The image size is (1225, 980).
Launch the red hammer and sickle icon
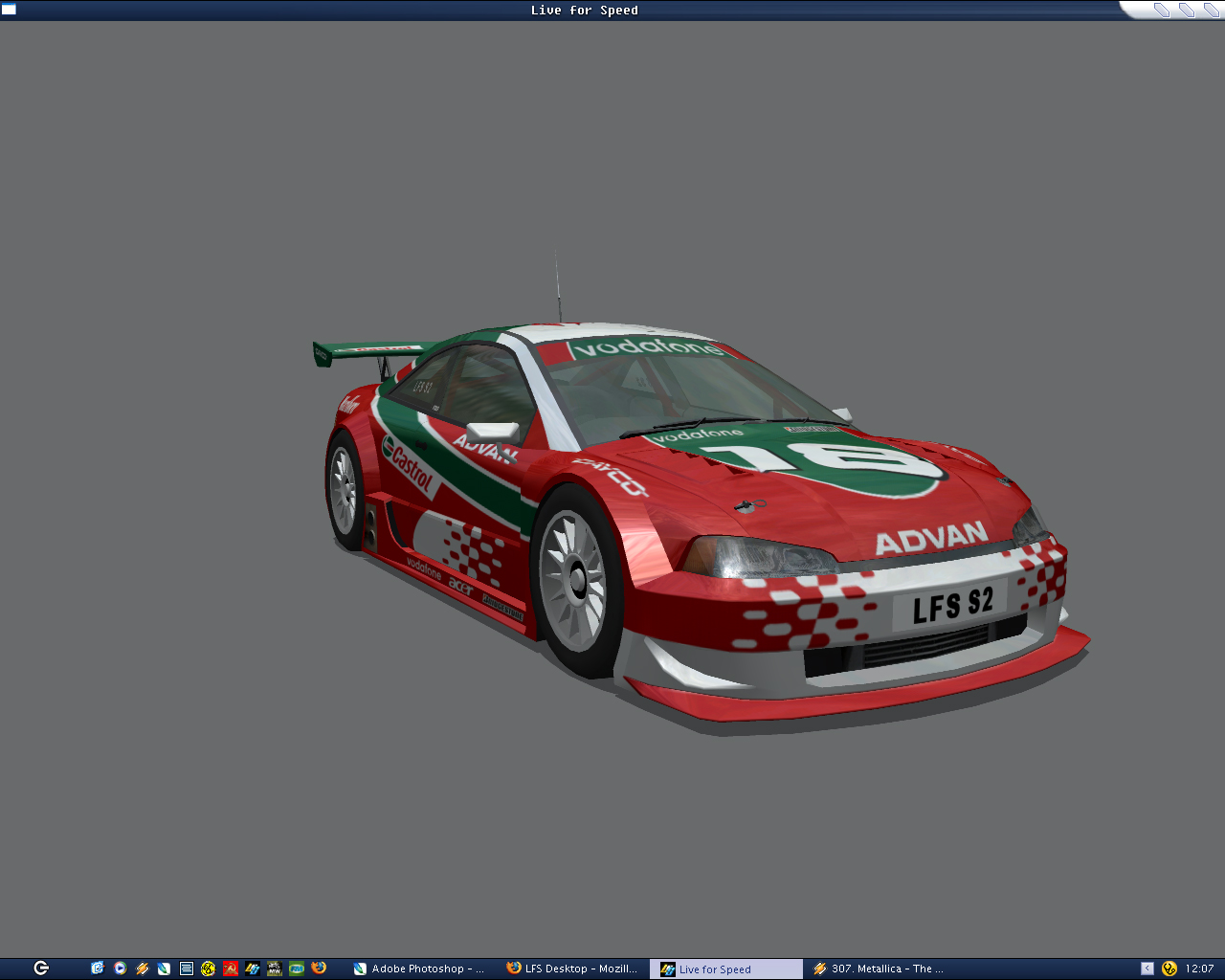pos(230,969)
